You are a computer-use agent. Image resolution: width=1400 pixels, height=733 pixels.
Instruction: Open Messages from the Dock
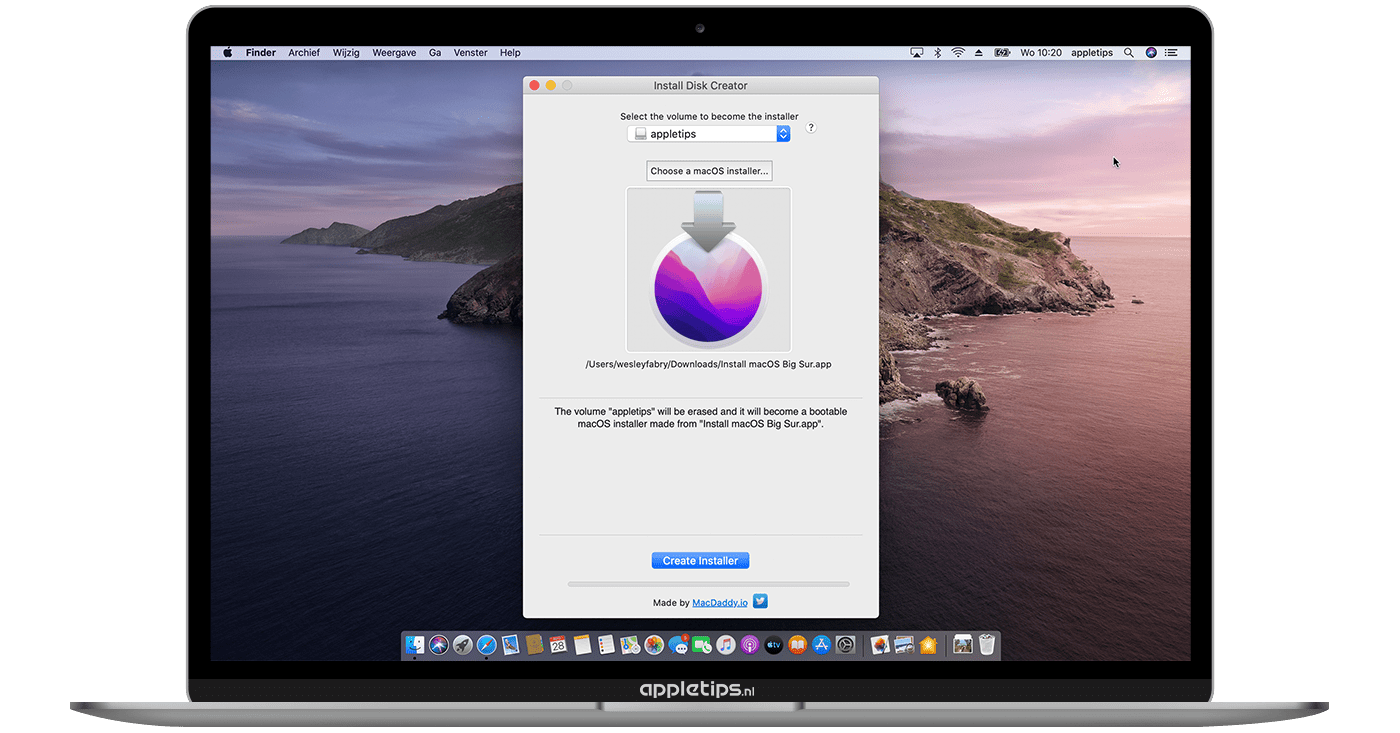point(679,645)
